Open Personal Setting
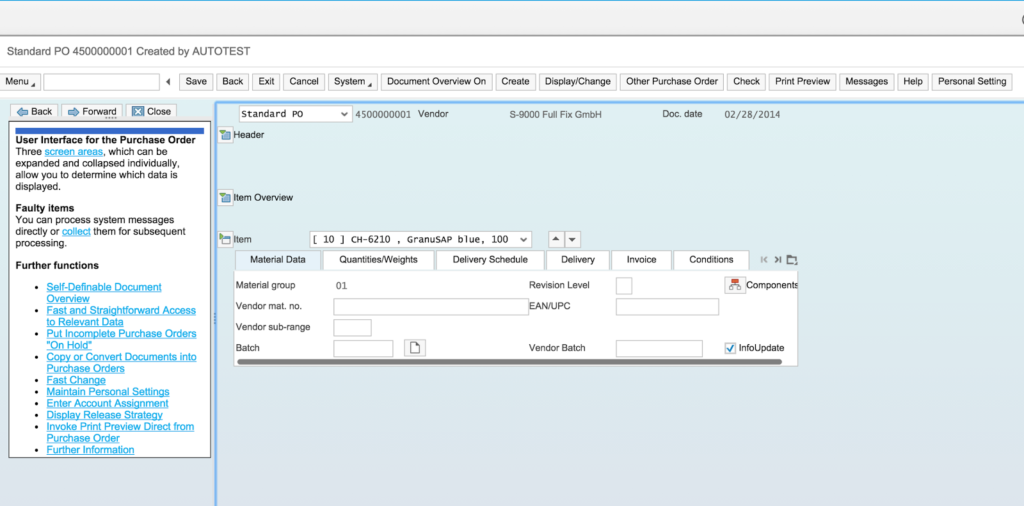 [x=972, y=82]
